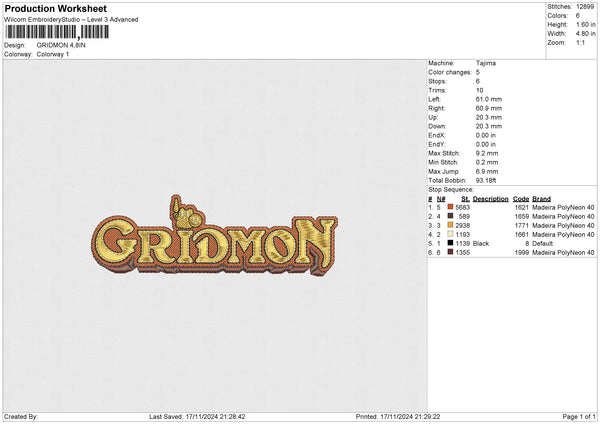Click the barcode below the worksheet title
The height and width of the screenshot is (424, 600).
pos(57,32)
